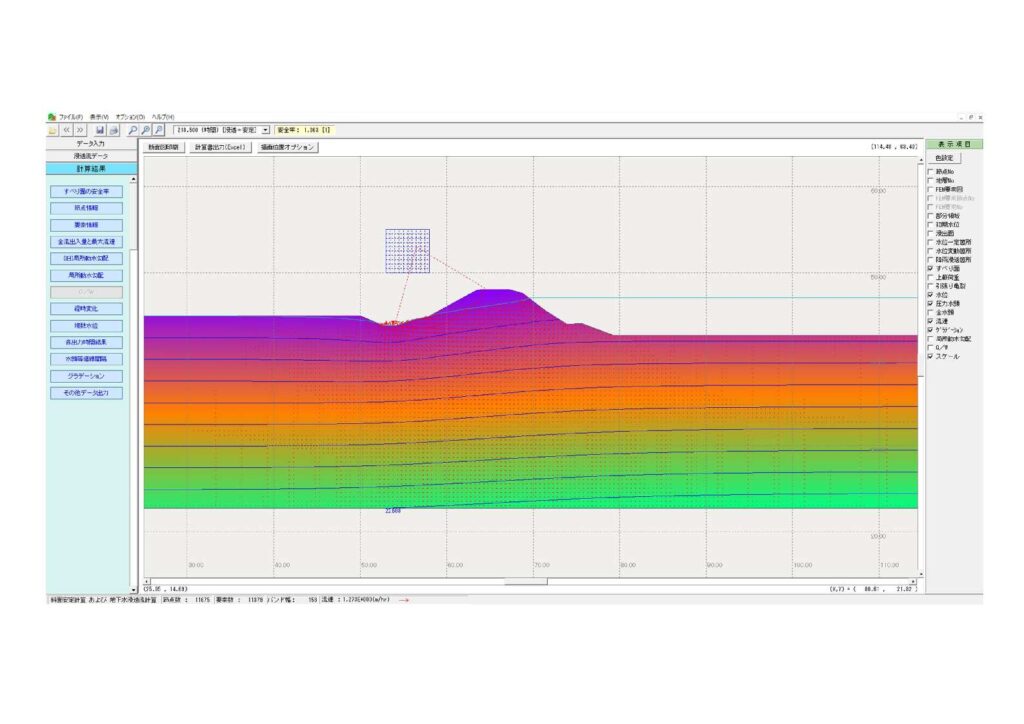The height and width of the screenshot is (724, 1024).
Task: Uncheck the すべり面 checkbox
Action: point(931,269)
